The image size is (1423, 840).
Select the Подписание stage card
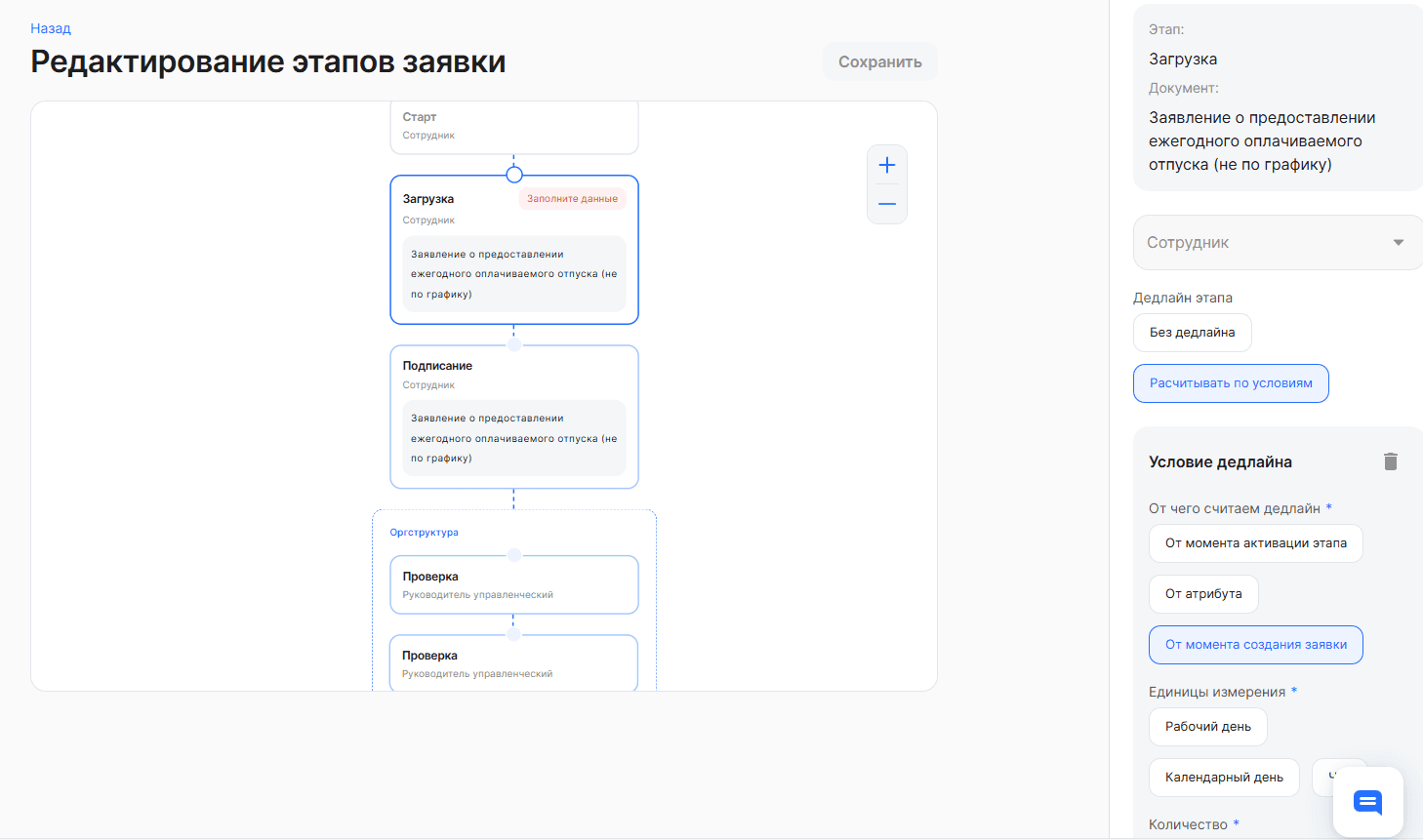pyautogui.click(x=514, y=417)
